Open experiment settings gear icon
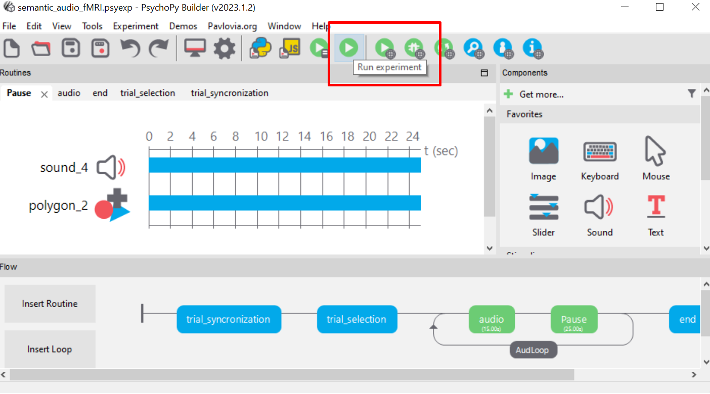Viewport: 710px width, 394px height. click(224, 48)
